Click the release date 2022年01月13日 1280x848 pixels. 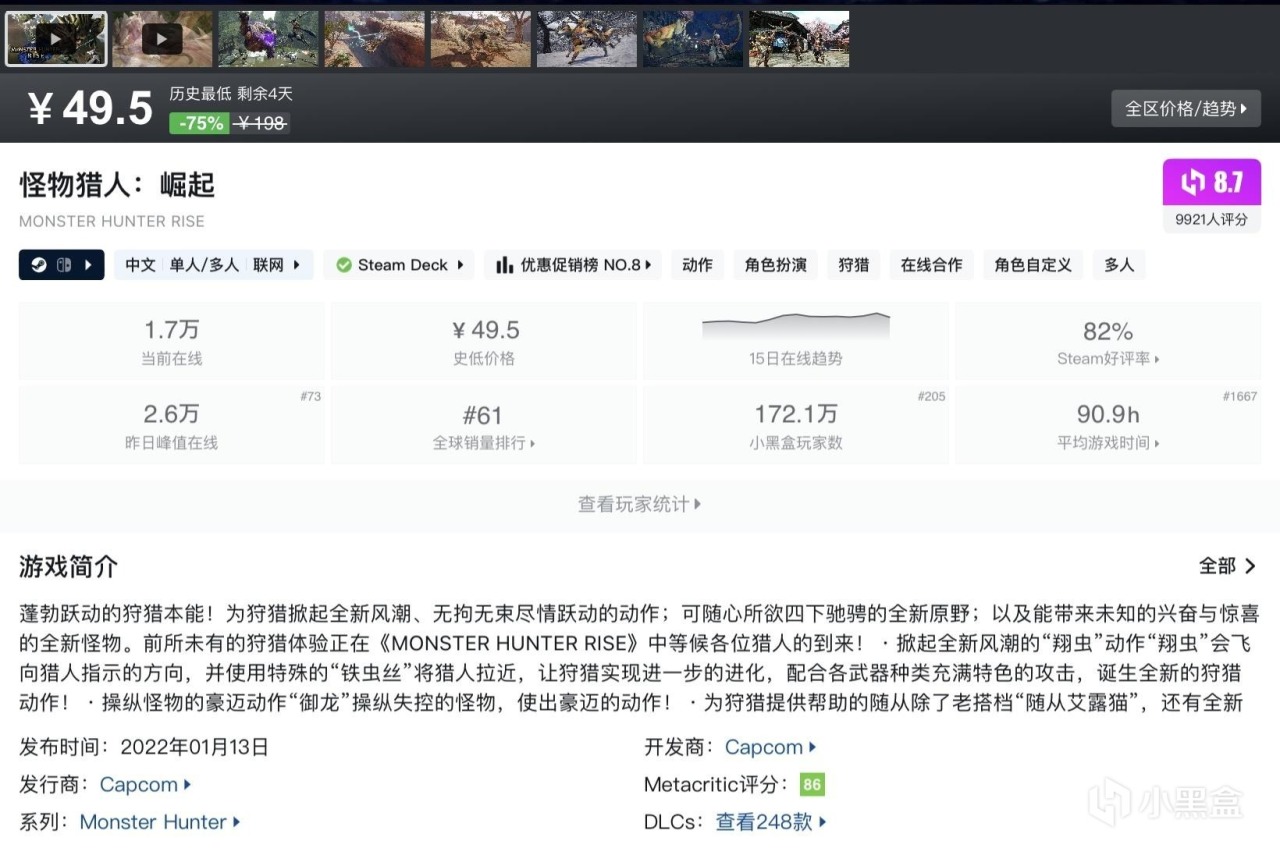pyautogui.click(x=194, y=747)
